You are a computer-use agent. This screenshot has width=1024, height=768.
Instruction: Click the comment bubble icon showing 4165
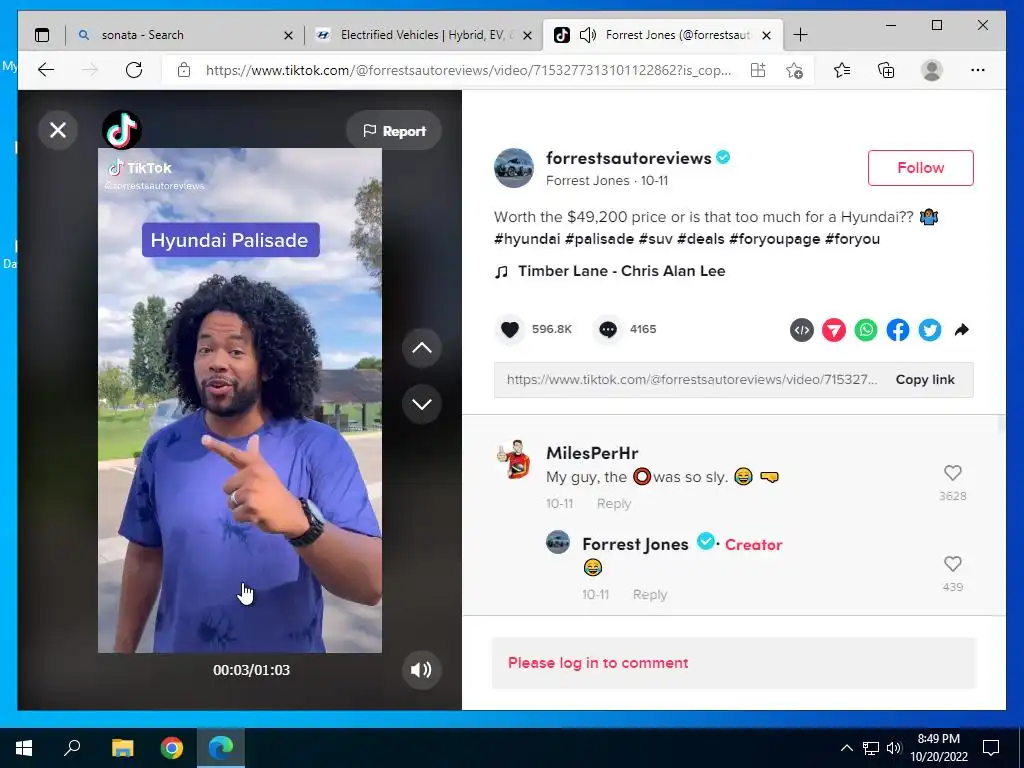(607, 329)
